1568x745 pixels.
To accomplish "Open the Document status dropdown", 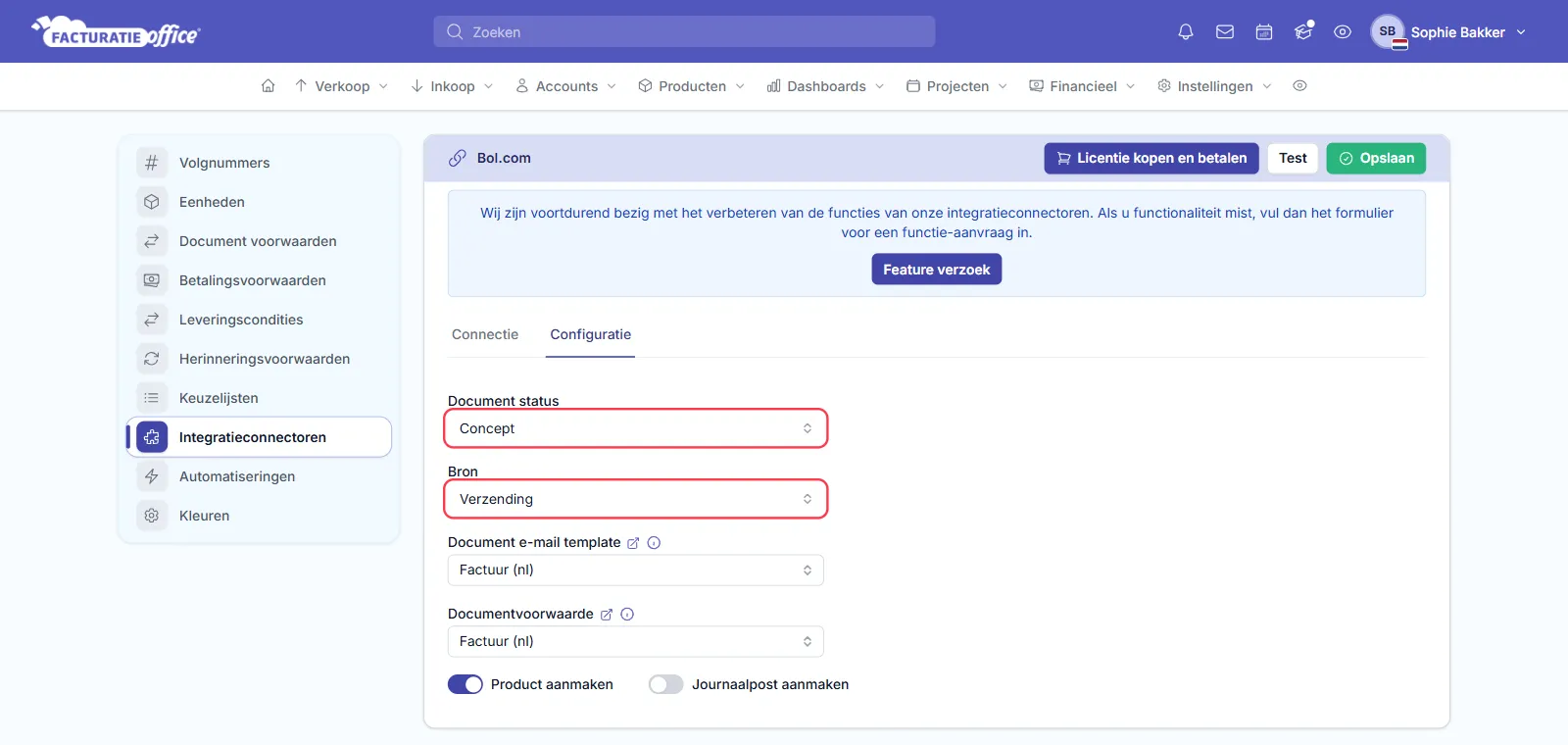I will coord(636,428).
